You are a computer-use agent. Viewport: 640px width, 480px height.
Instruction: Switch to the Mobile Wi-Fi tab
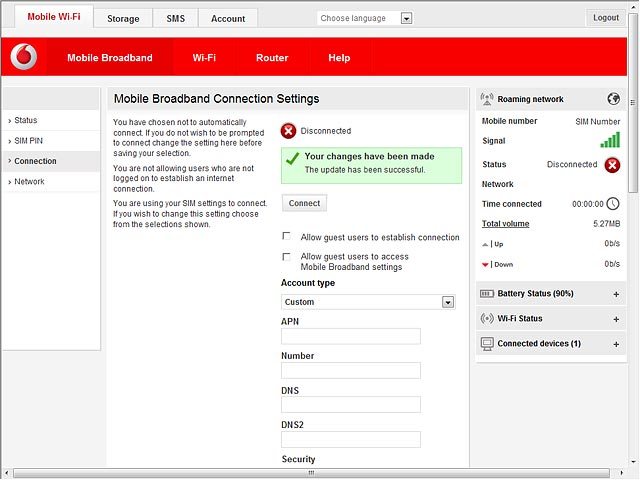(x=54, y=17)
